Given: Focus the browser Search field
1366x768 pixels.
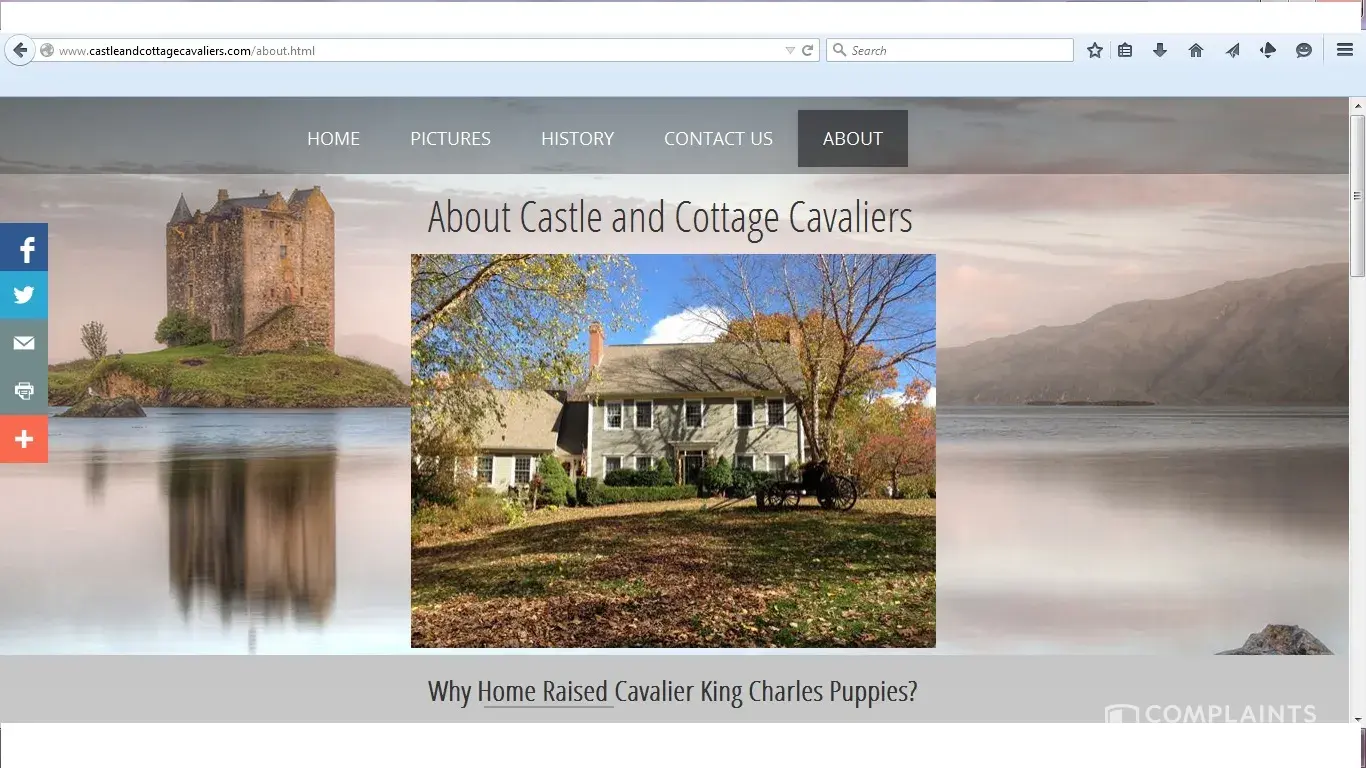Looking at the screenshot, I should click(950, 50).
